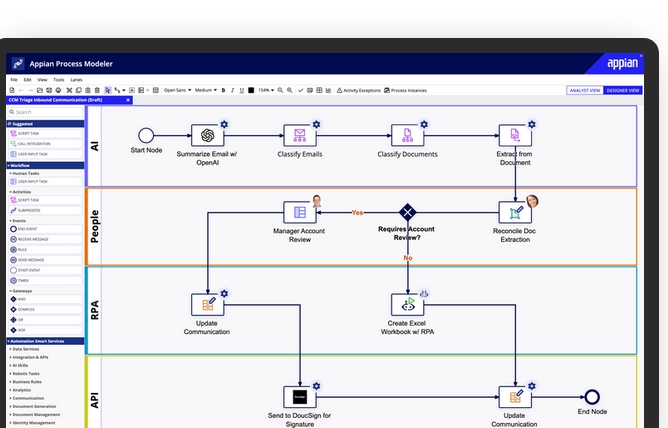The width and height of the screenshot is (668, 428).
Task: Click the Process Instances button
Action: [x=406, y=90]
